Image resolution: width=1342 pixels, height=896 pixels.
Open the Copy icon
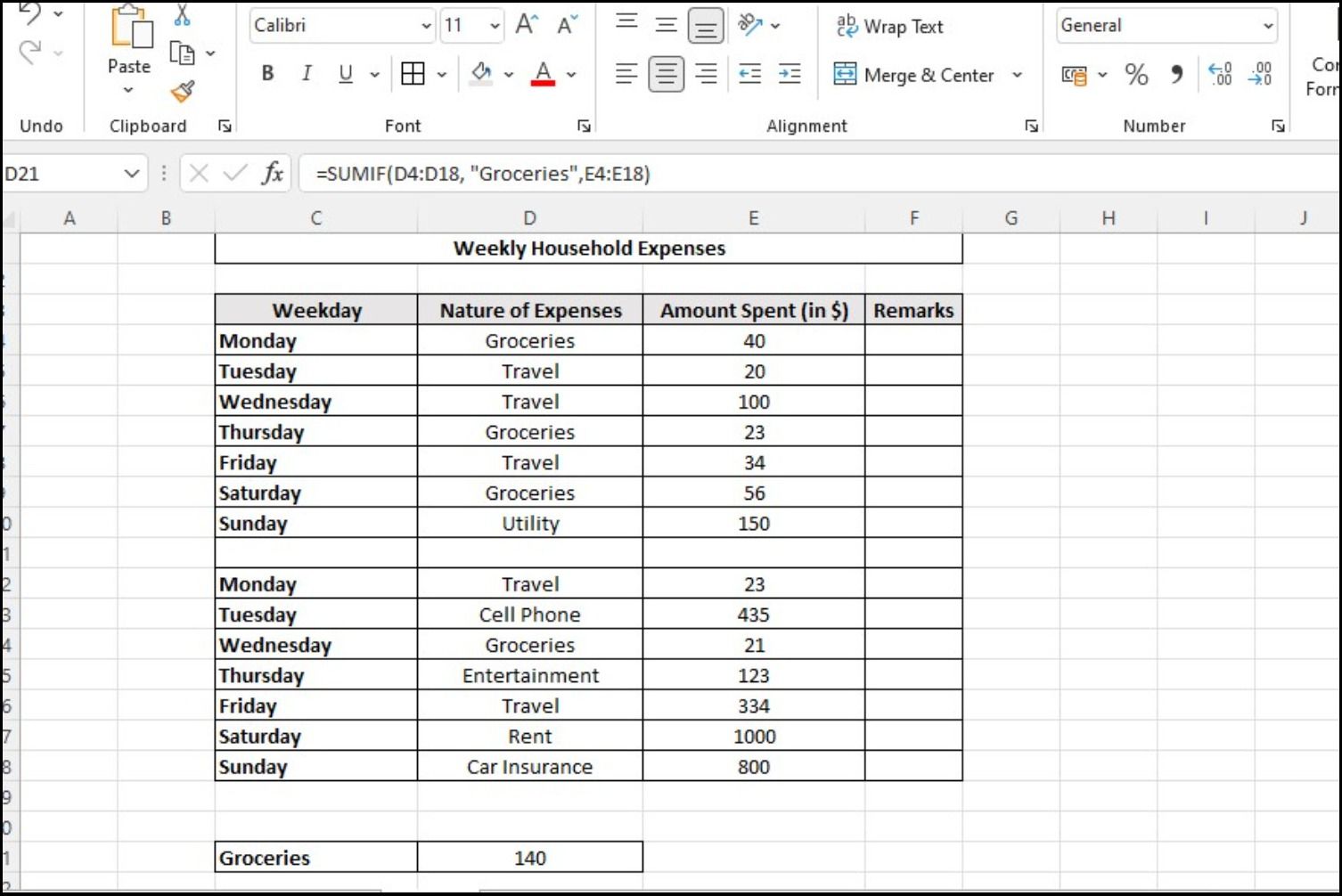pos(182,53)
